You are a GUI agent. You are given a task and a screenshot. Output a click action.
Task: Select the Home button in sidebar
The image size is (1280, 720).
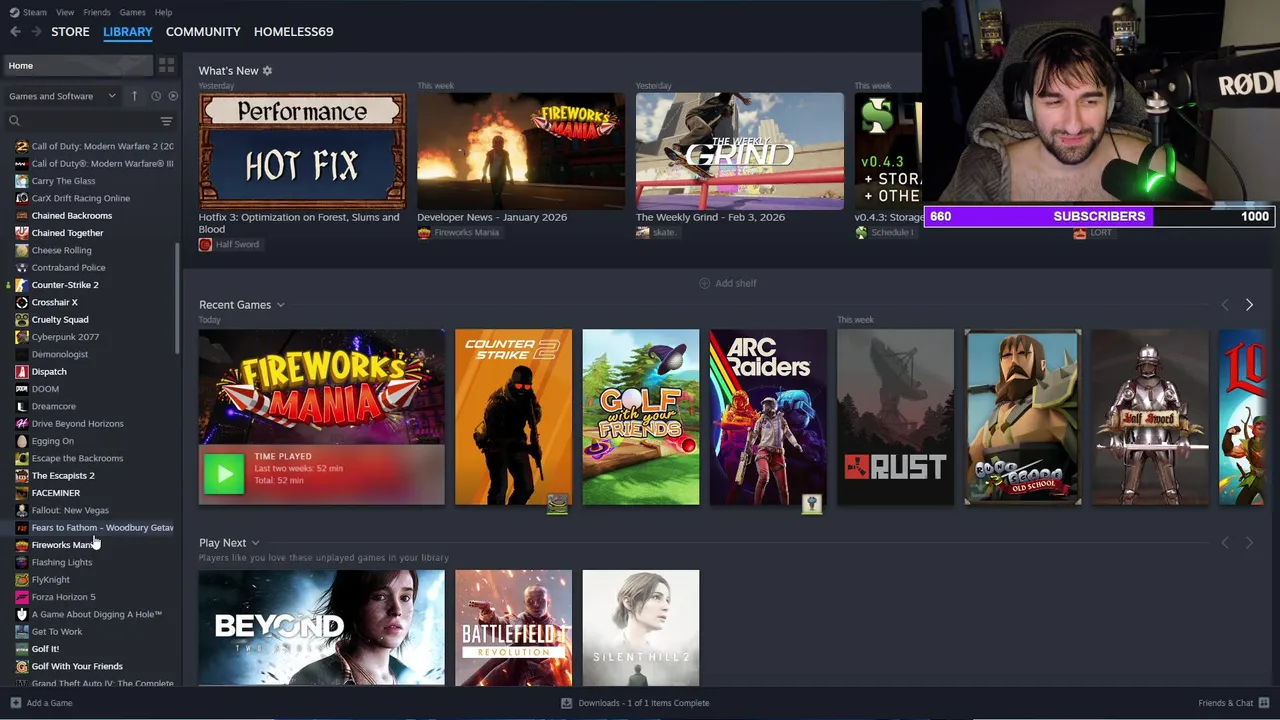(78, 65)
